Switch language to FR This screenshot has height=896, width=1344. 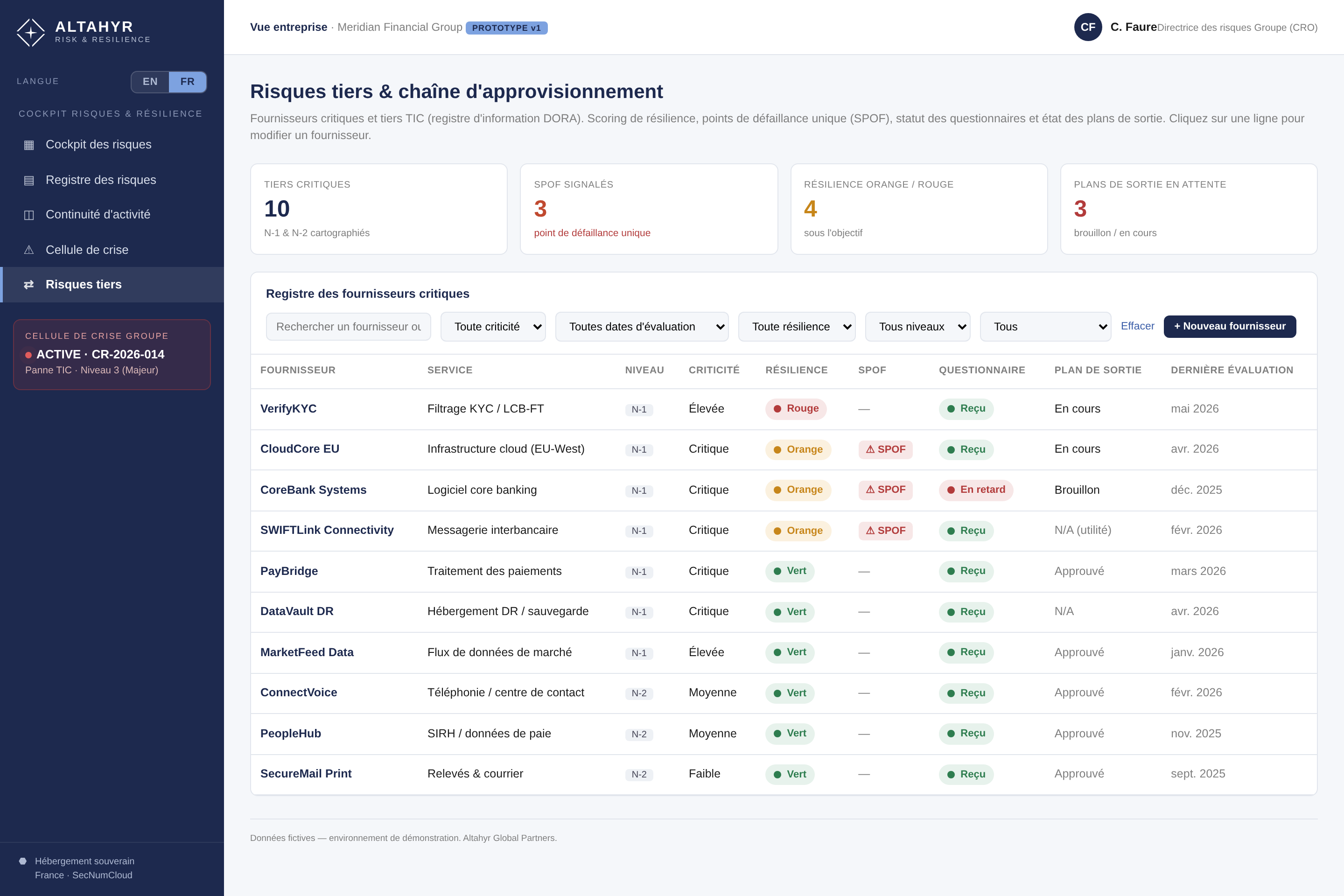pyautogui.click(x=188, y=82)
